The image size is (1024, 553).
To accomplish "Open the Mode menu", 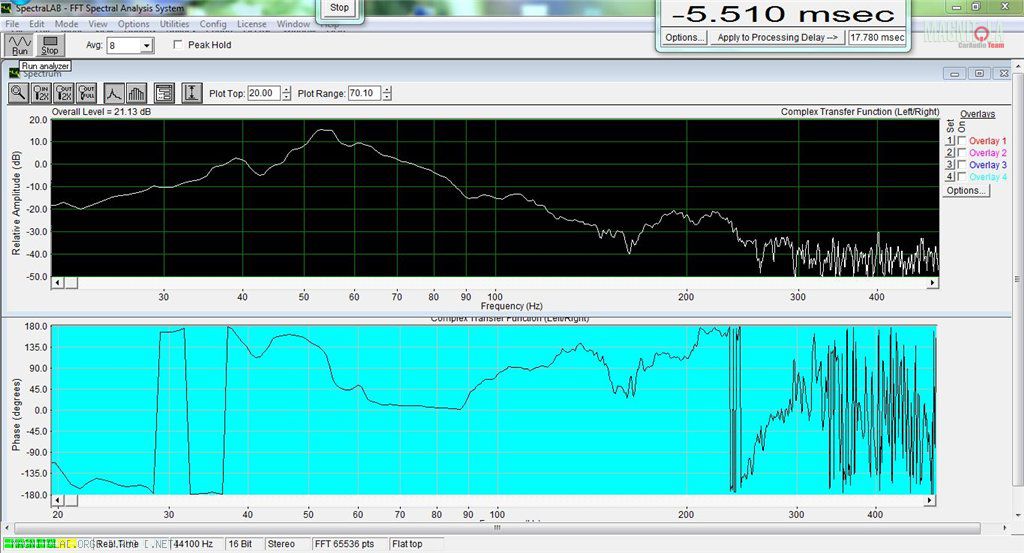I will pos(66,24).
